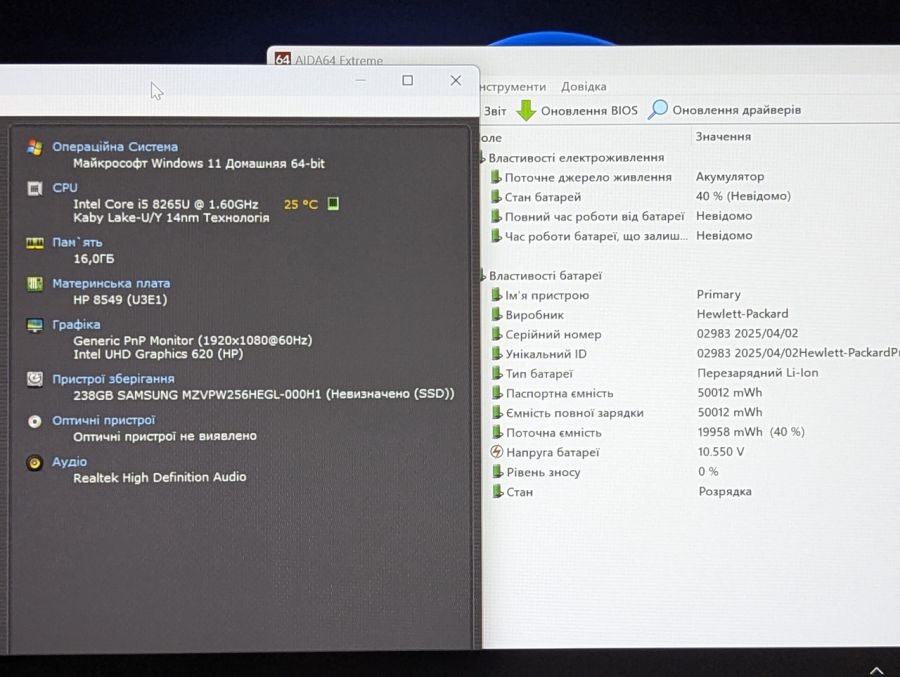Open the Операційна Система section link
The height and width of the screenshot is (677, 900).
coord(115,147)
